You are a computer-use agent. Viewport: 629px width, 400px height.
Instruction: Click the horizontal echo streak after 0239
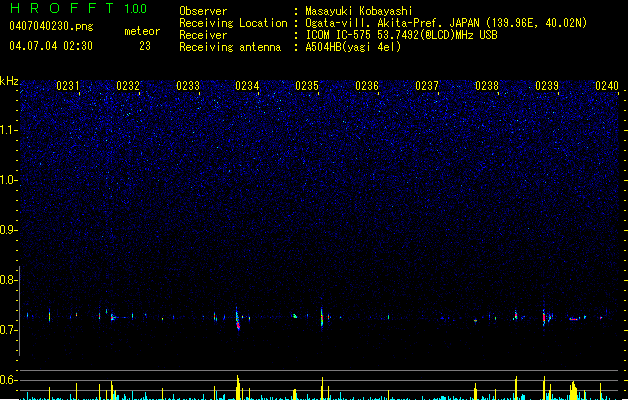tap(574, 319)
